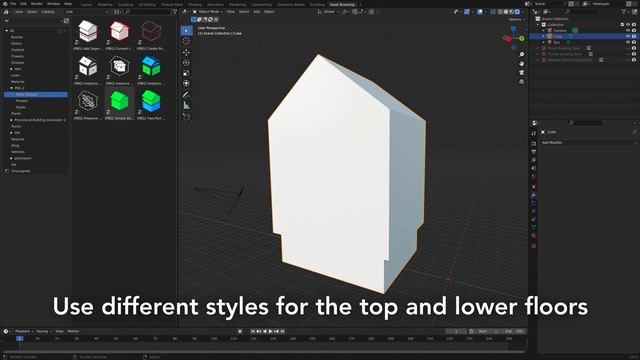Open the Modifiers wrench tab in Properties
The image size is (640, 360).
[x=533, y=195]
